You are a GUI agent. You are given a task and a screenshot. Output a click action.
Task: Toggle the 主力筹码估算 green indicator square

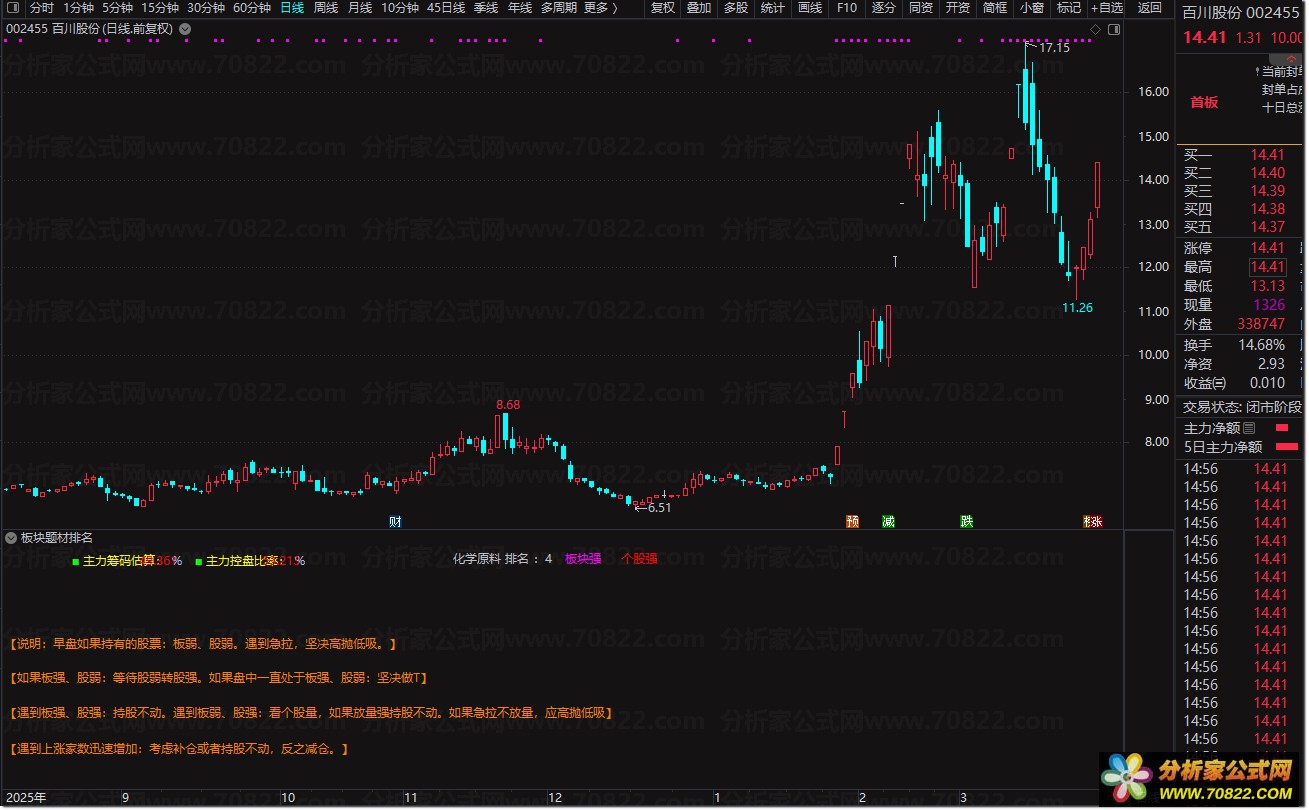coord(76,562)
